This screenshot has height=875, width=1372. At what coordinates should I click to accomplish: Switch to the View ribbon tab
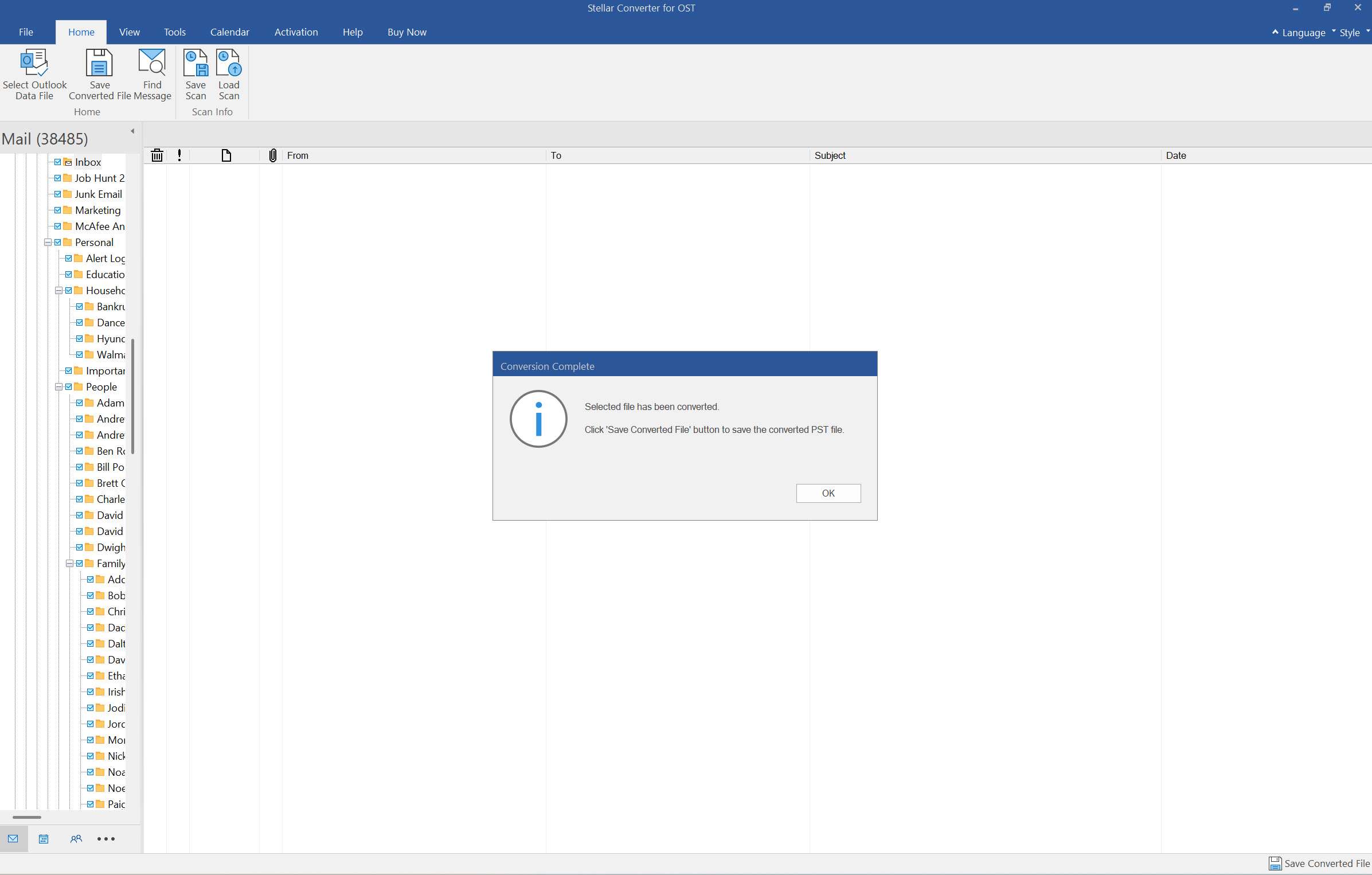129,32
